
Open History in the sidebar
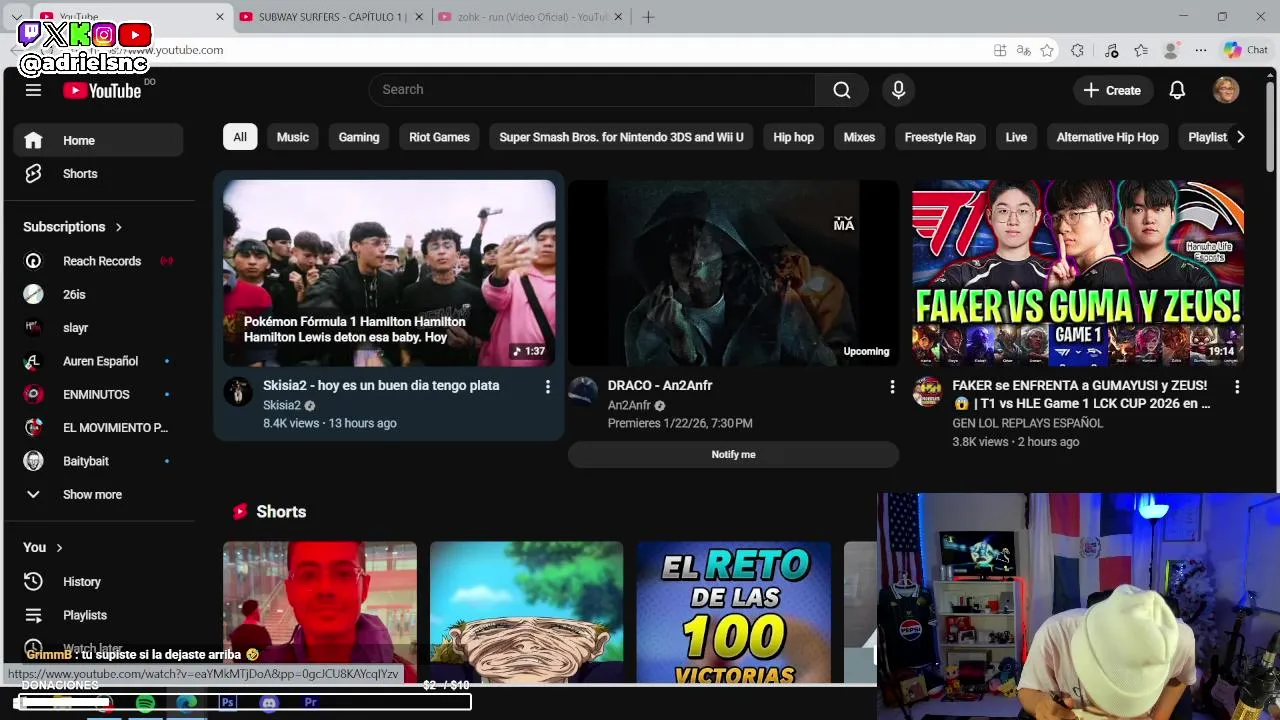pyautogui.click(x=98, y=581)
